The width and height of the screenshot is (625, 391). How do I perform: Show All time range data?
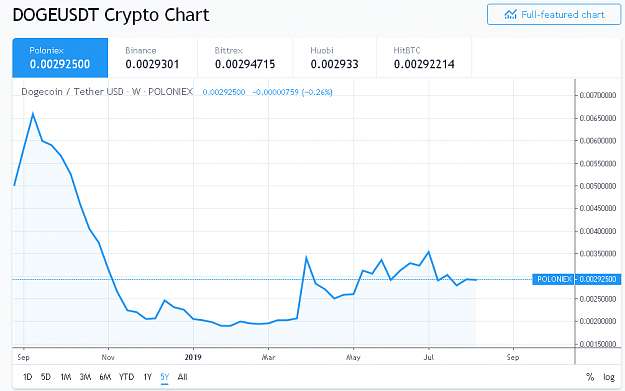[x=182, y=377]
